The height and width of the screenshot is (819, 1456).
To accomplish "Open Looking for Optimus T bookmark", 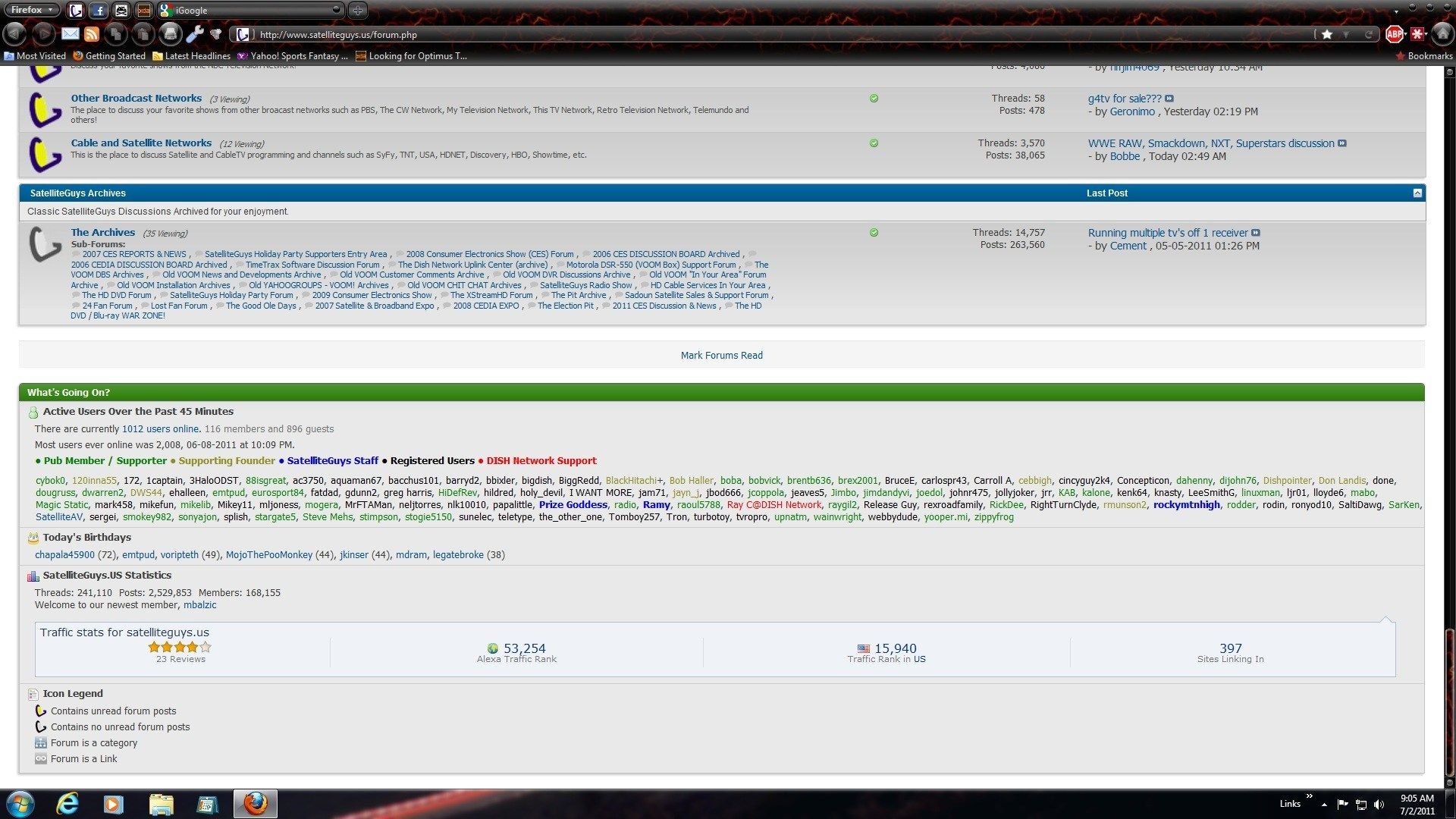I will pyautogui.click(x=411, y=55).
